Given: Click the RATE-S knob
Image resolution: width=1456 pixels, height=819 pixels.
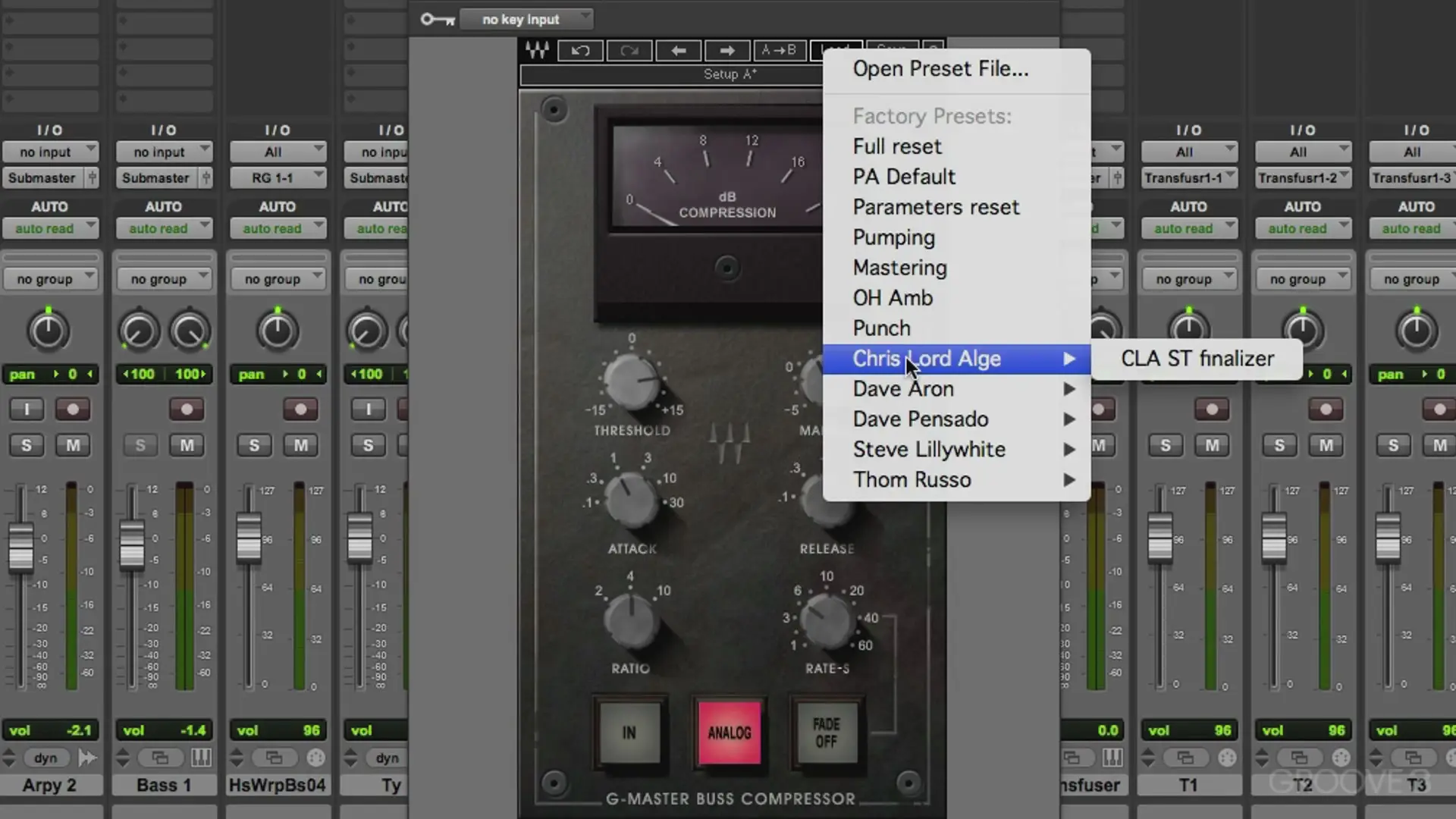Looking at the screenshot, I should pos(827,620).
